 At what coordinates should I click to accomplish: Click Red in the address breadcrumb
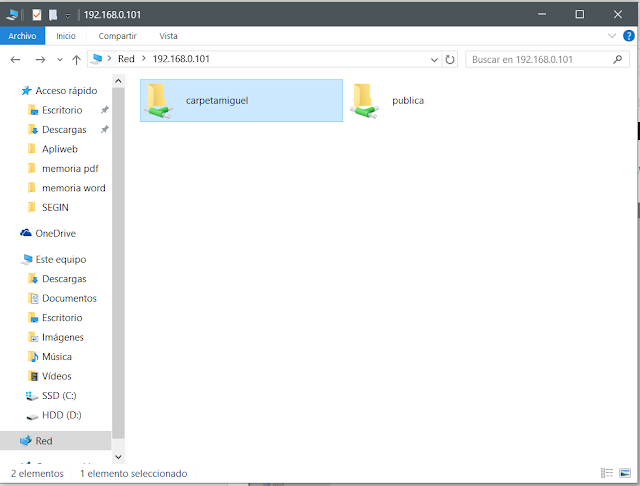coord(126,59)
